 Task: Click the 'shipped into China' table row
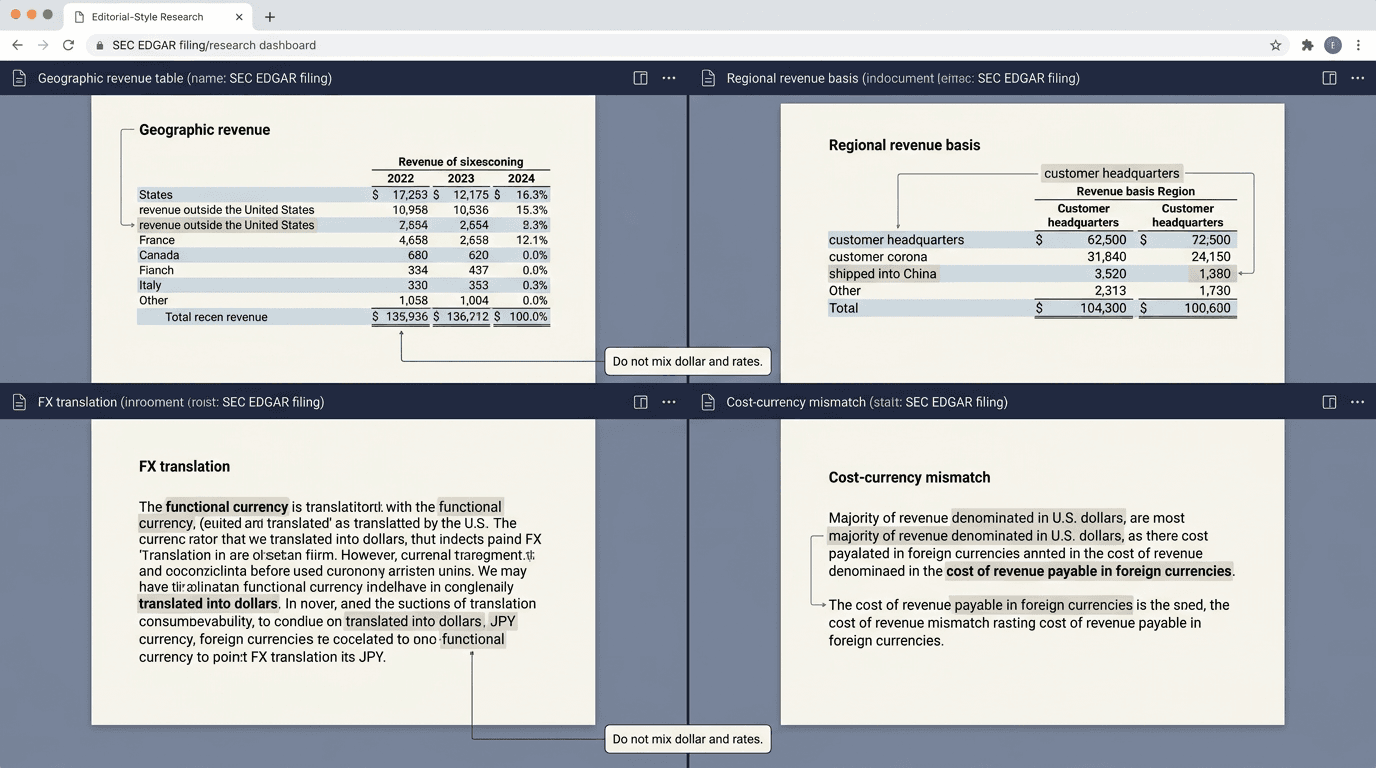point(883,274)
